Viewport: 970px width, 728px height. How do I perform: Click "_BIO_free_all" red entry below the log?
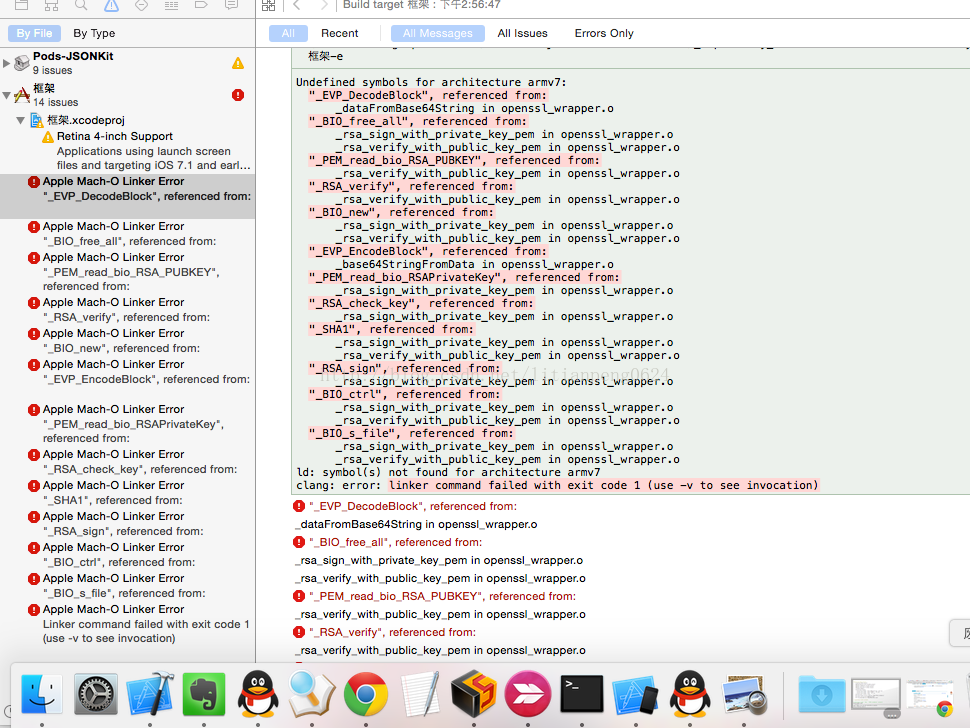[395, 542]
